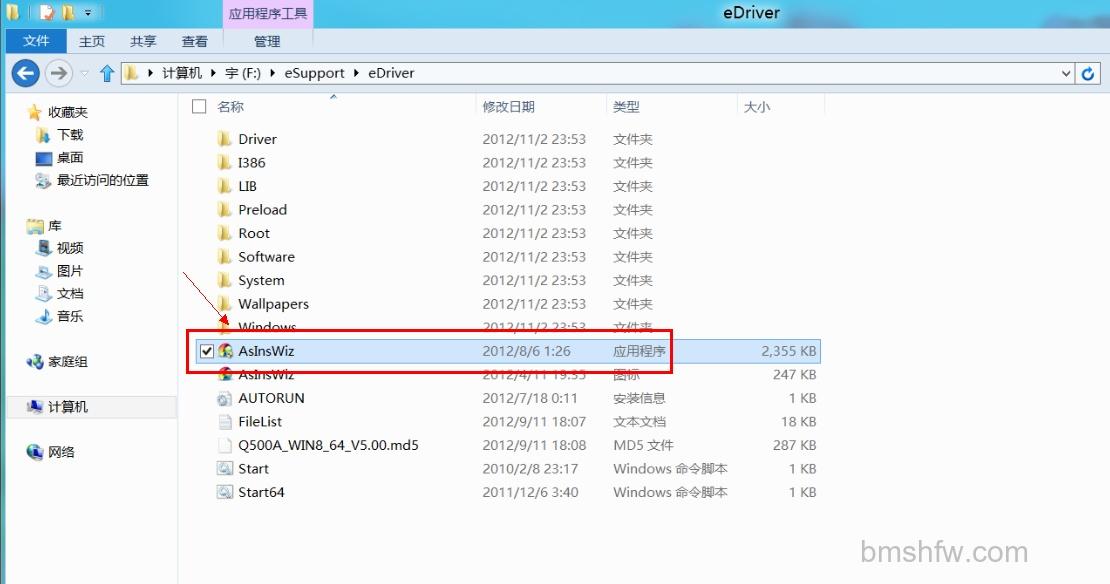Refresh the eDriver folder view

point(1088,73)
